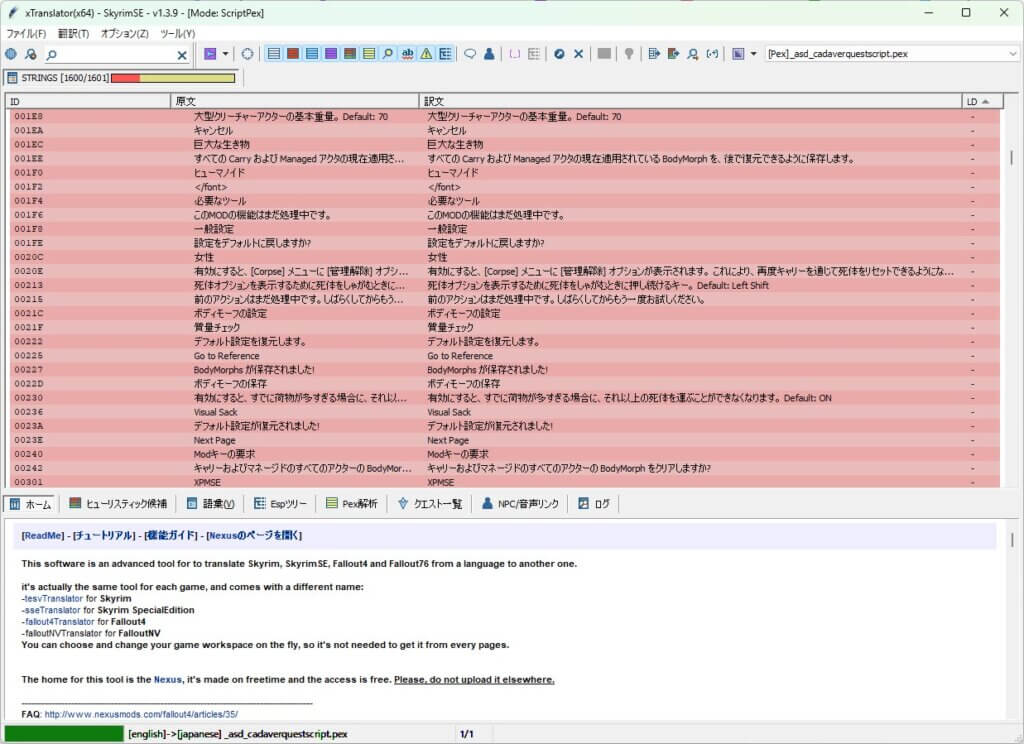The height and width of the screenshot is (744, 1024).
Task: Expand the purple mode button dropdown arrow
Action: click(x=225, y=54)
